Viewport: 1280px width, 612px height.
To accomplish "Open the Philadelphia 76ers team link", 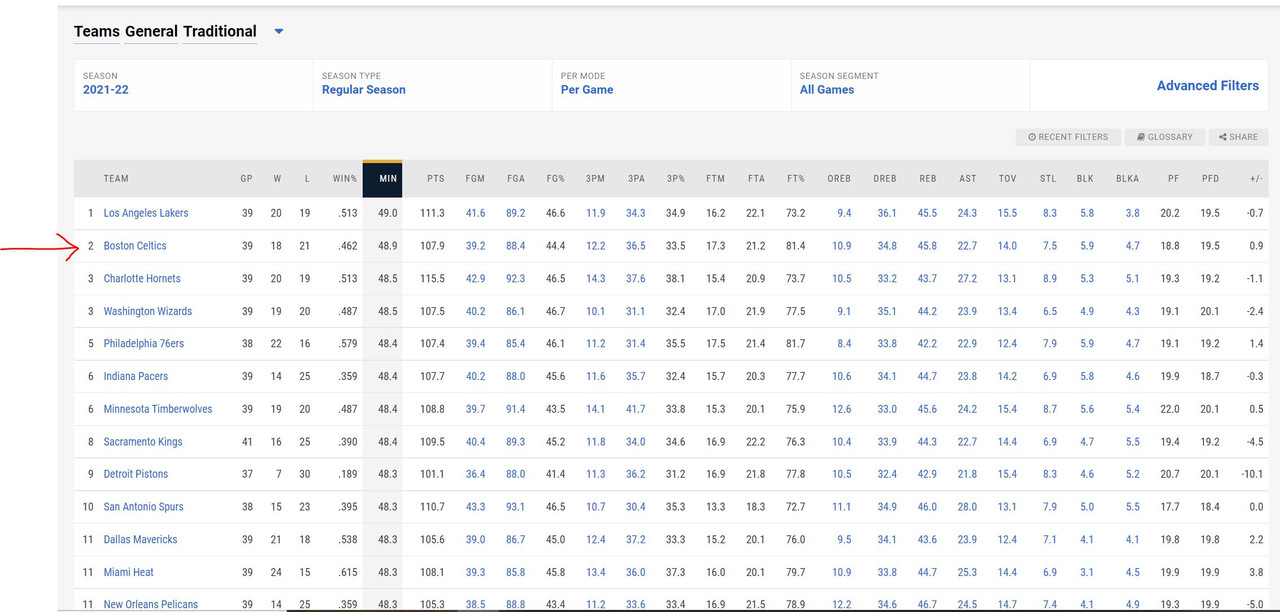I will pos(144,344).
